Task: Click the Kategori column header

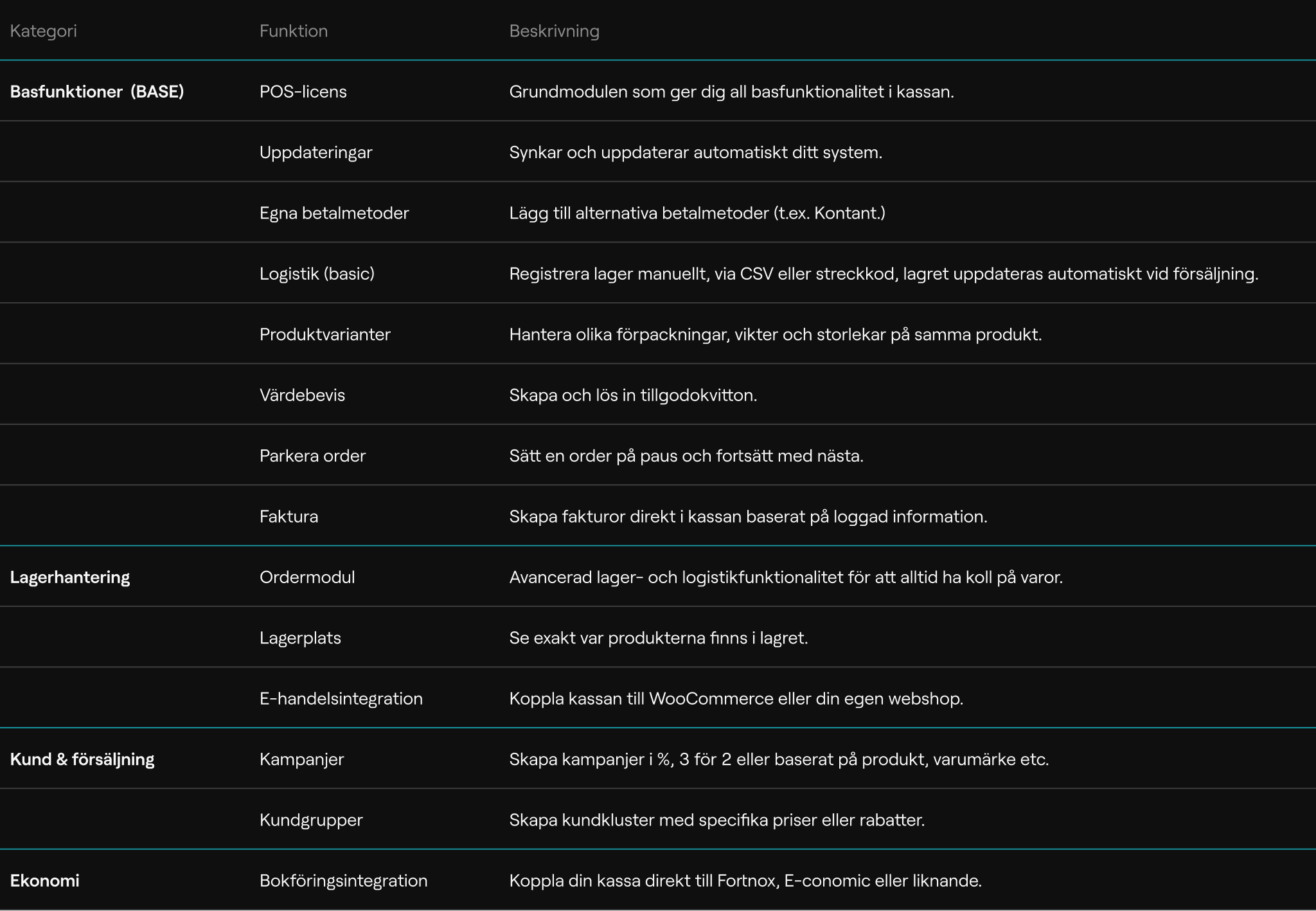Action: [x=43, y=31]
